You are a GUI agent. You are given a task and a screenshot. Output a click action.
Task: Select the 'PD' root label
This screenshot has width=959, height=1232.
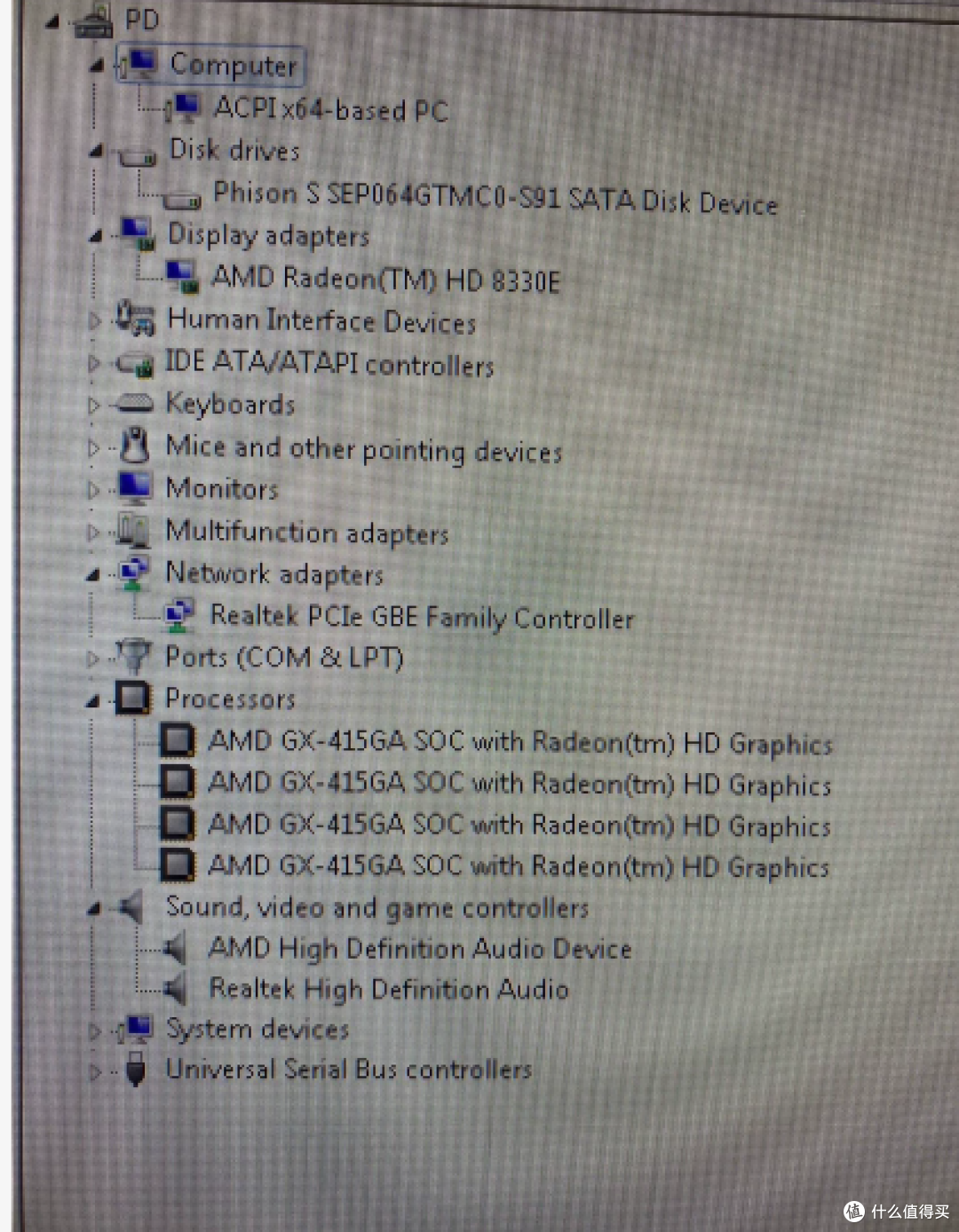pyautogui.click(x=141, y=20)
